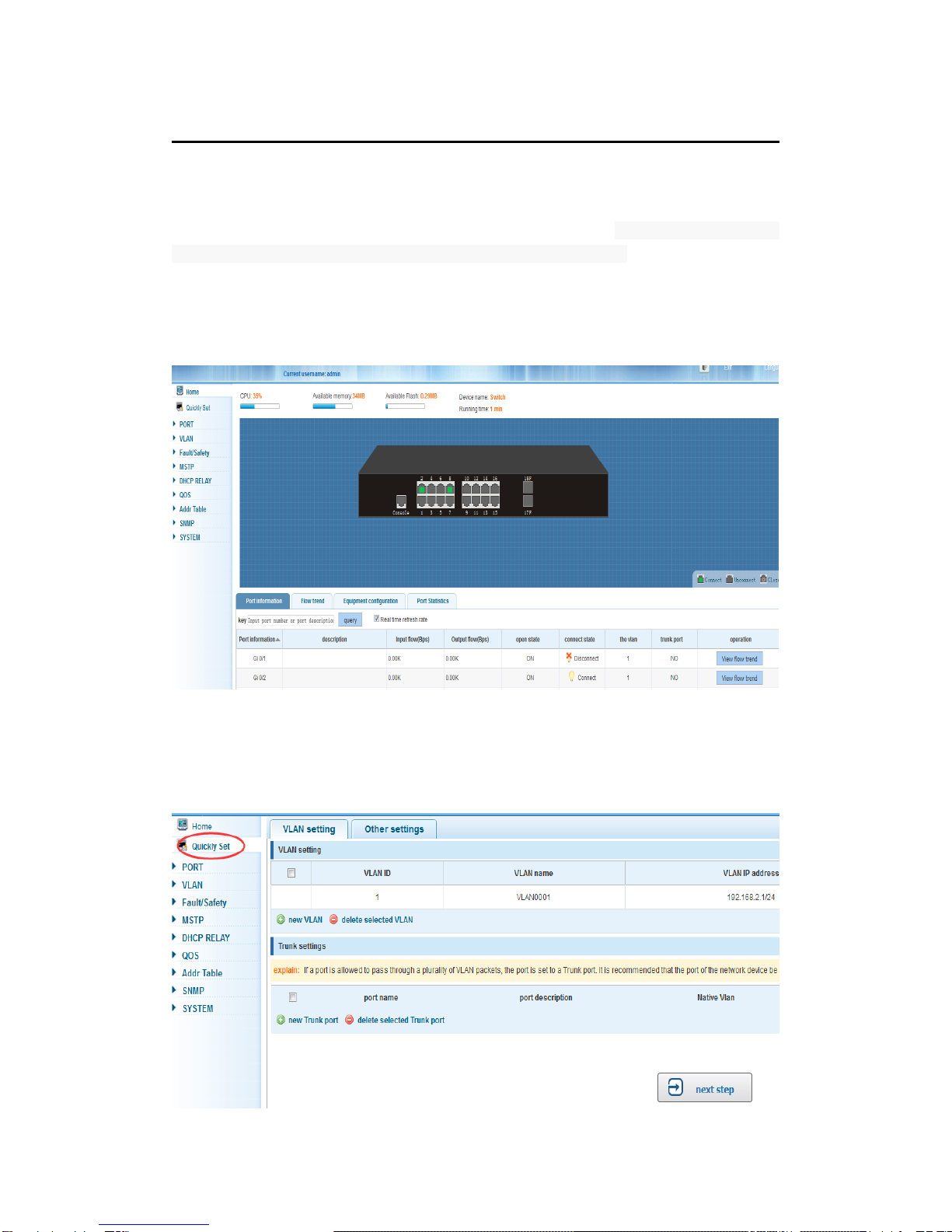Viewport: 952px width, 1232px height.
Task: Click the VLAN0001 name cell
Action: point(534,897)
